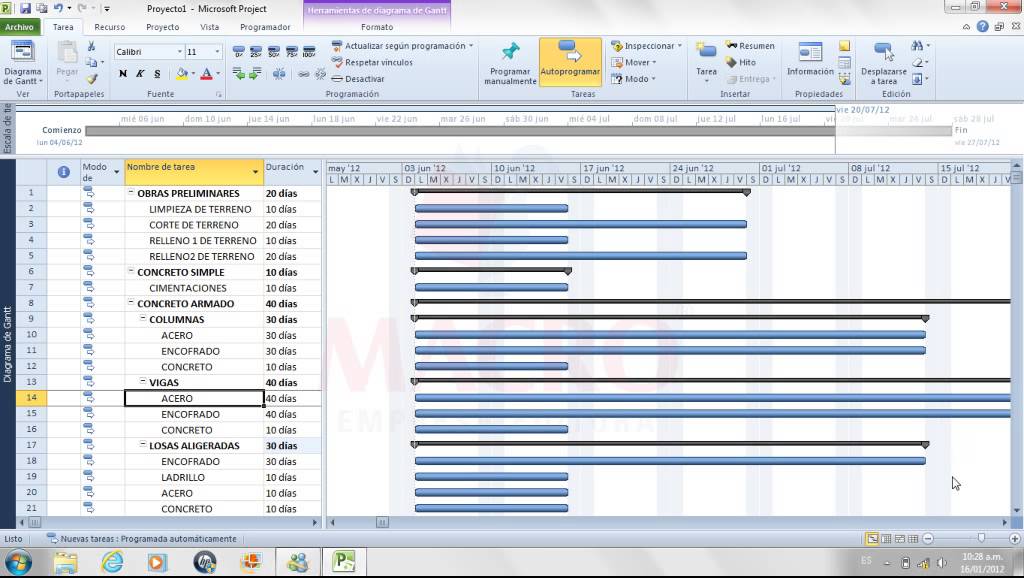
Task: Open task Información dialog
Action: click(810, 59)
